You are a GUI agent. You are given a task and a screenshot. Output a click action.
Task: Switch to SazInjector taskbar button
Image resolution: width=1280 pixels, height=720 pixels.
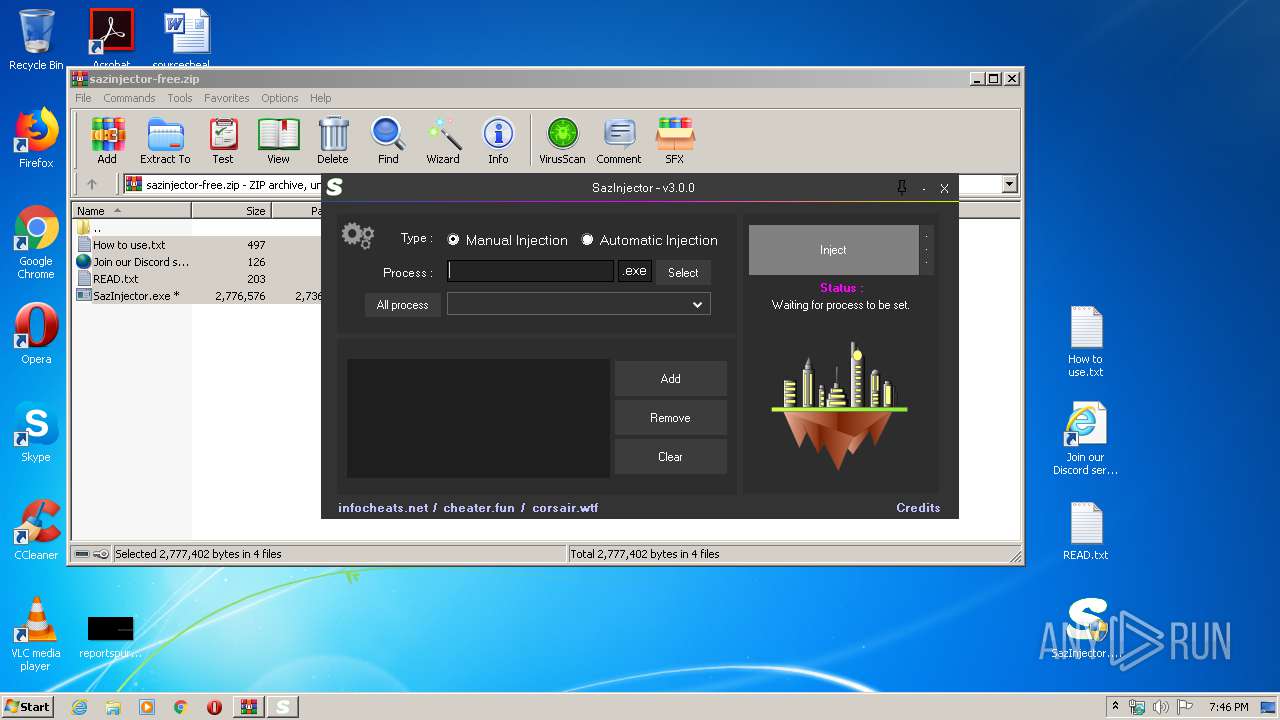[283, 707]
